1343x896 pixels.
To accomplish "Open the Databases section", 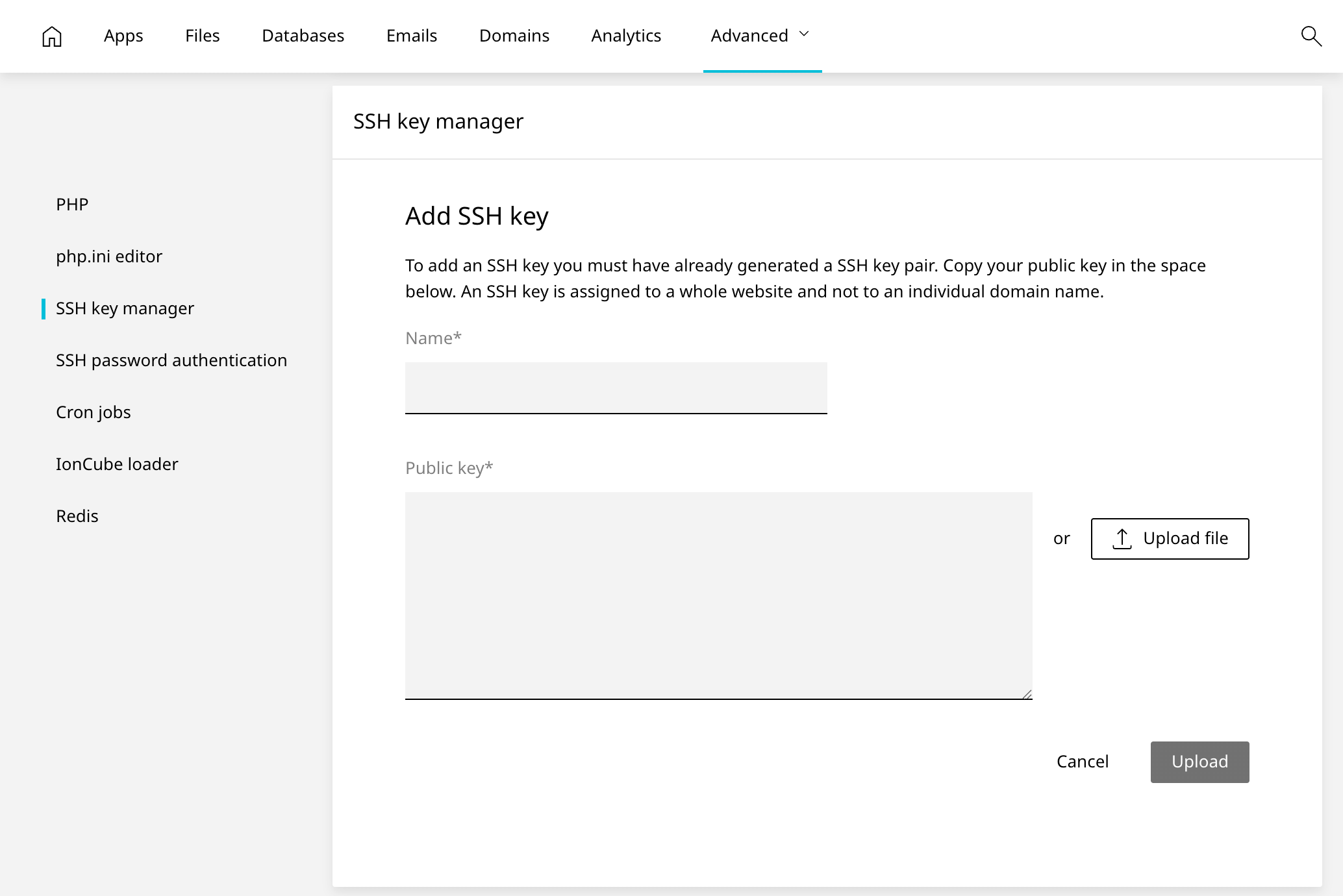I will 303,36.
